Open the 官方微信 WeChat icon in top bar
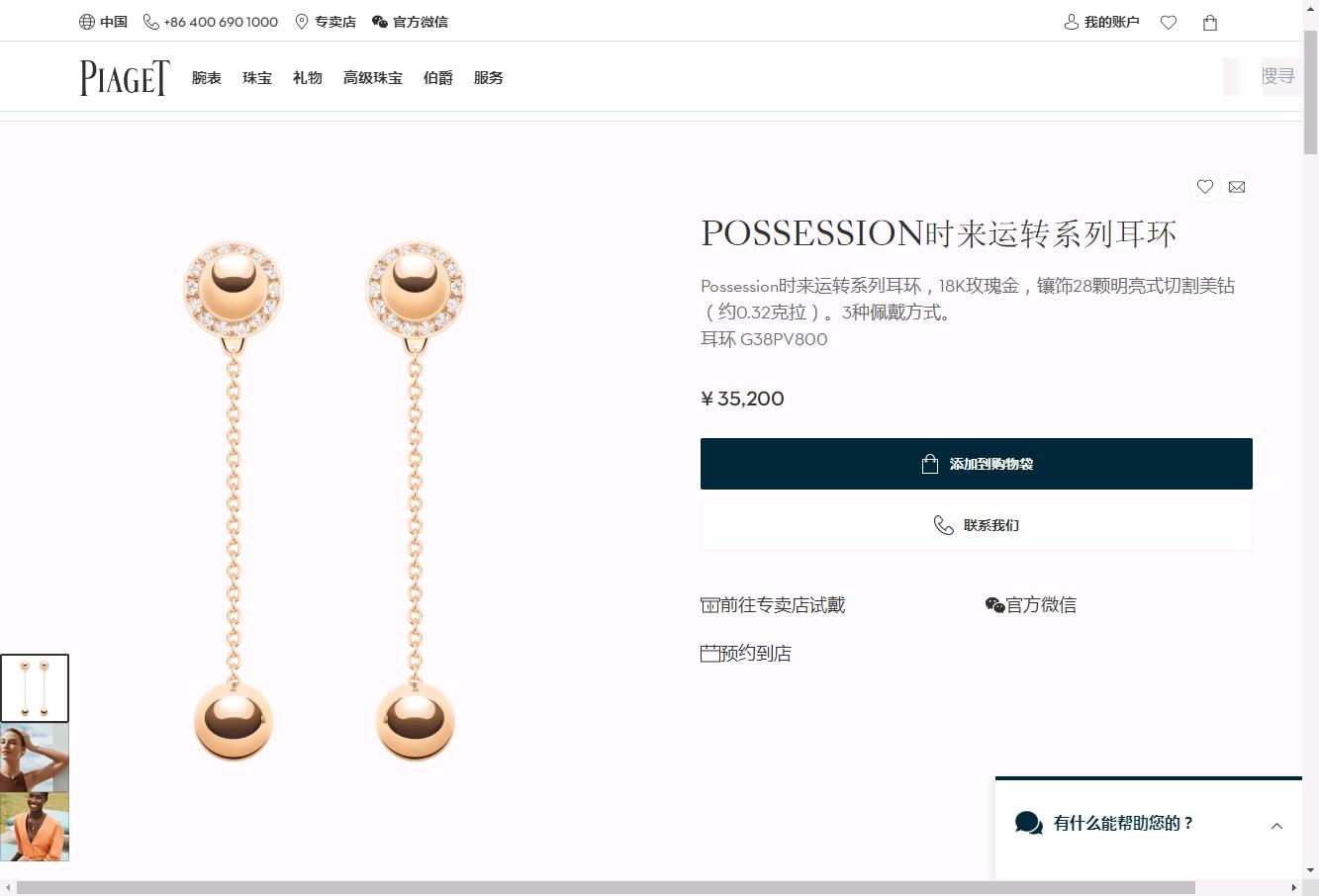 380,22
